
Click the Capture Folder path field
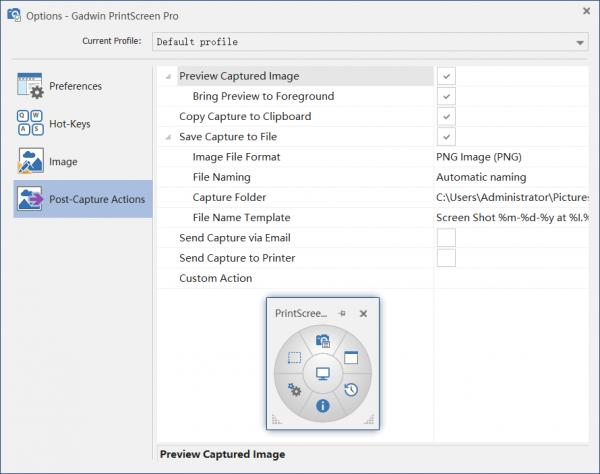[511, 197]
